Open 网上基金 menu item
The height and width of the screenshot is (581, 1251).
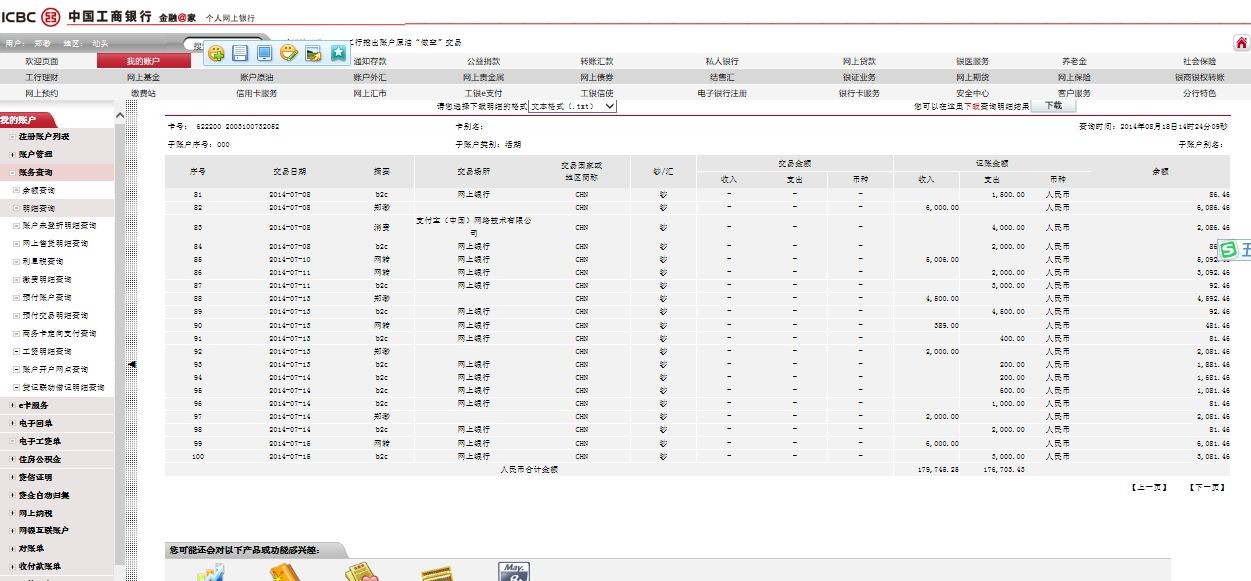coord(143,77)
